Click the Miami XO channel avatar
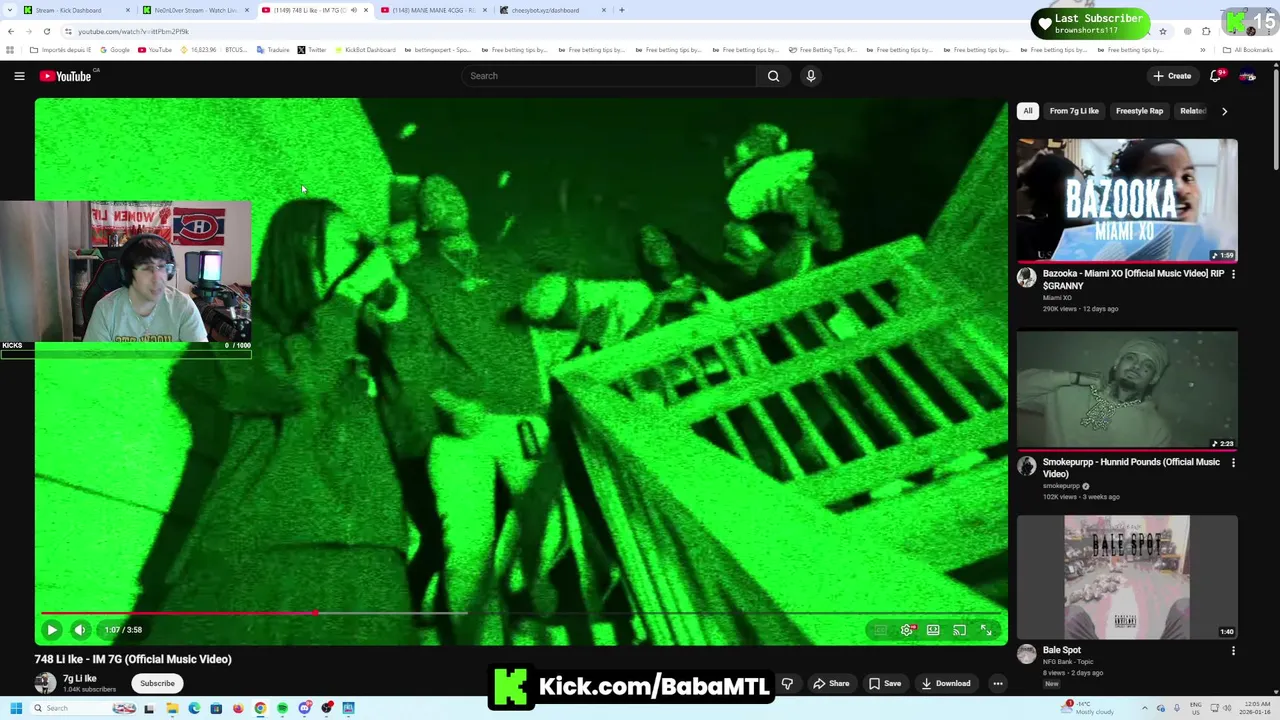1280x720 pixels. point(1027,278)
